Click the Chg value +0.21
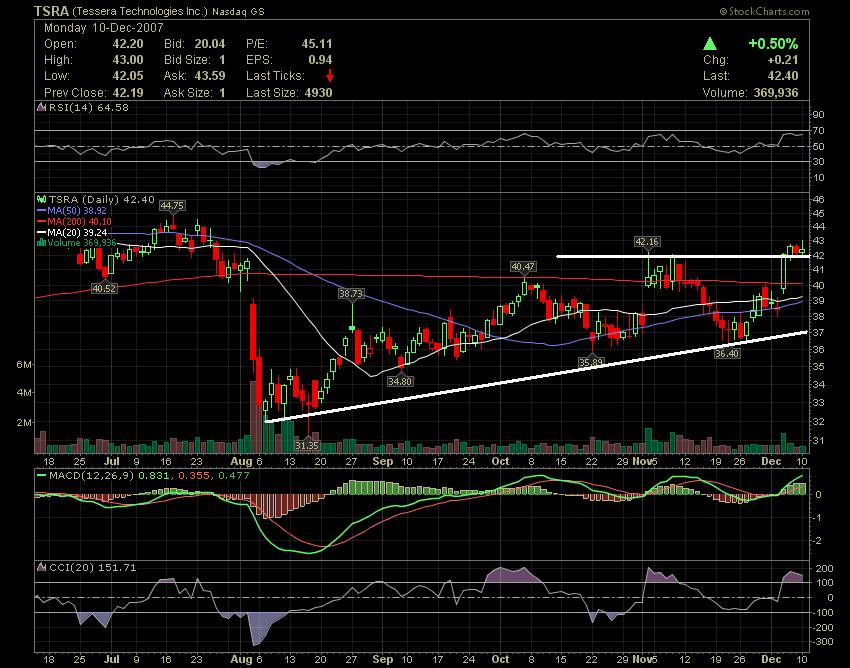 coord(783,60)
